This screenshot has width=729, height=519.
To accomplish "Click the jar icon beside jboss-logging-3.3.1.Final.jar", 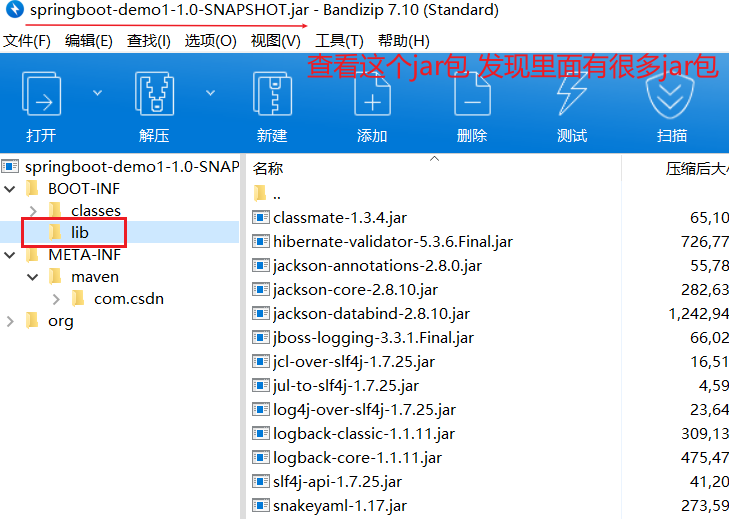I will (x=260, y=337).
